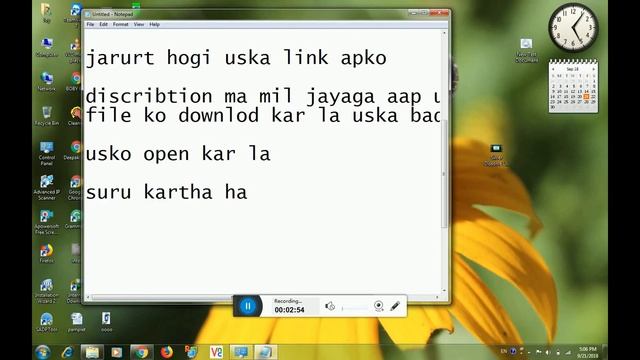Adjust the recorder volume slider
Screen dimensions: 640x360
click(354, 308)
